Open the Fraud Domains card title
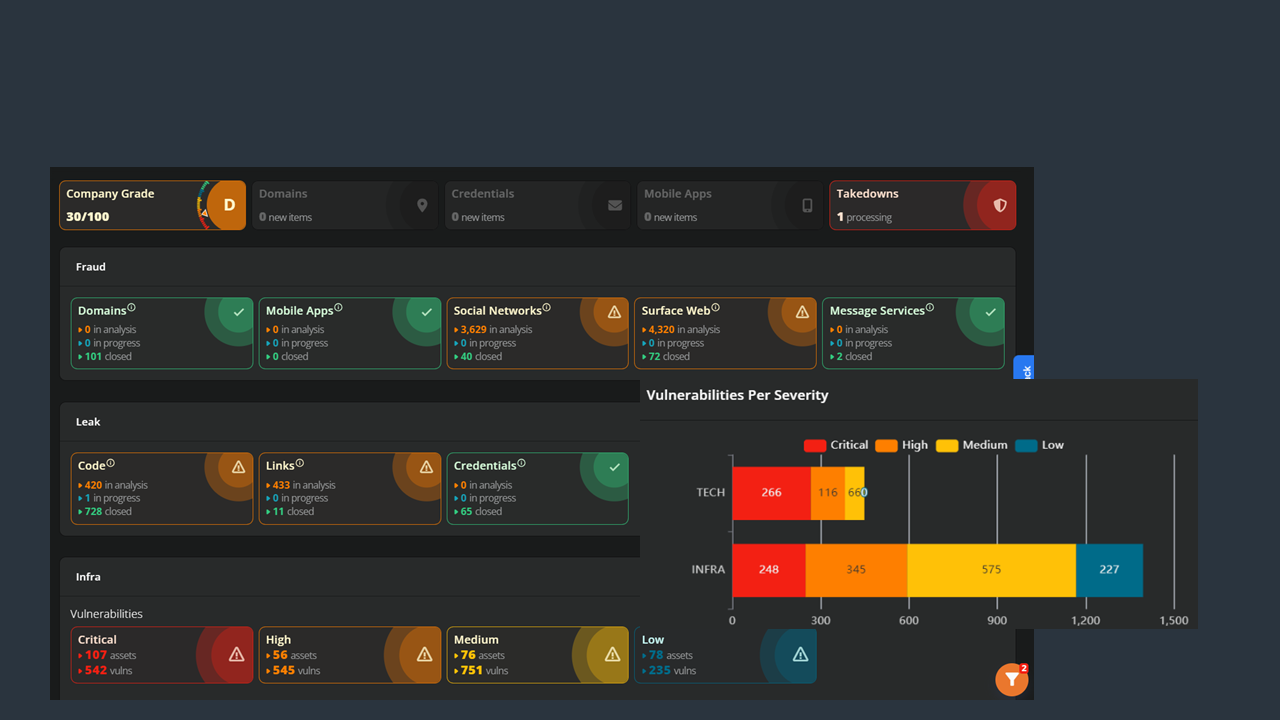 point(102,311)
